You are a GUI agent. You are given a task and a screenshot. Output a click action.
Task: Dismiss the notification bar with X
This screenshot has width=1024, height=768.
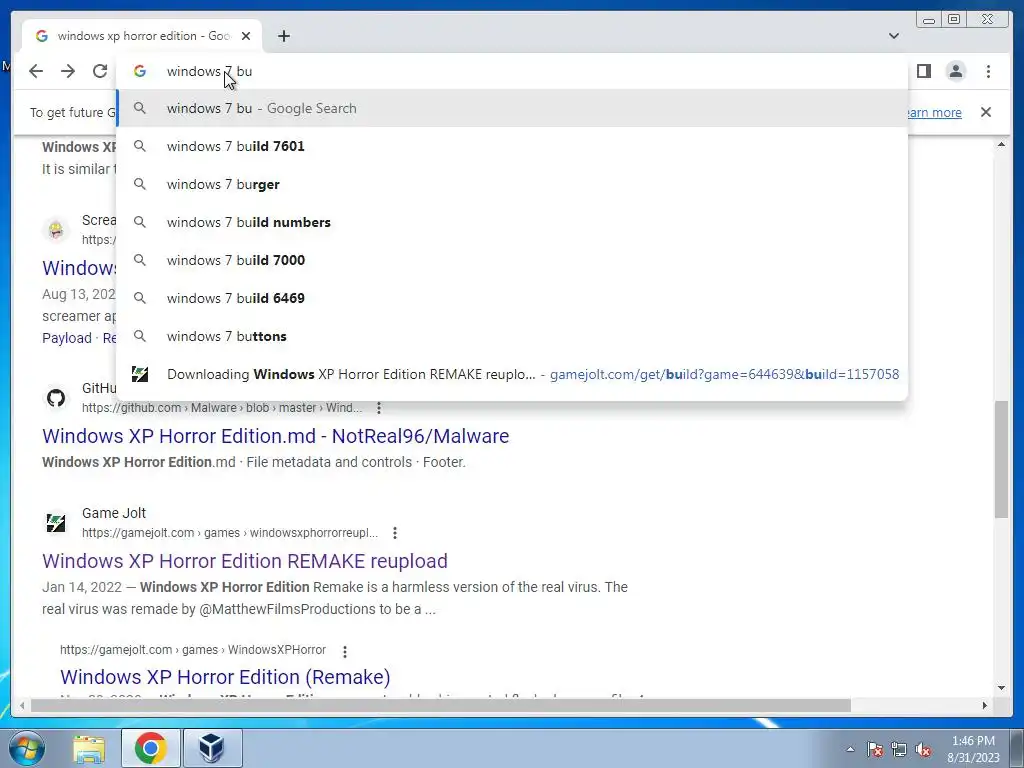986,112
